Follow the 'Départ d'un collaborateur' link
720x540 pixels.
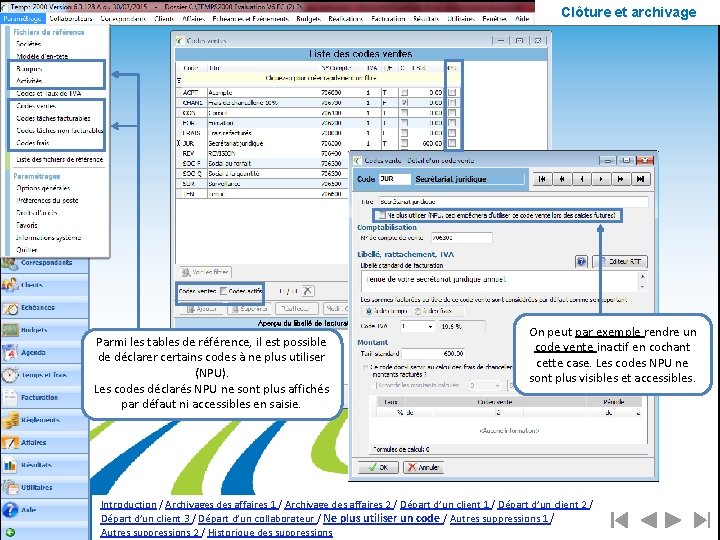coord(256,519)
